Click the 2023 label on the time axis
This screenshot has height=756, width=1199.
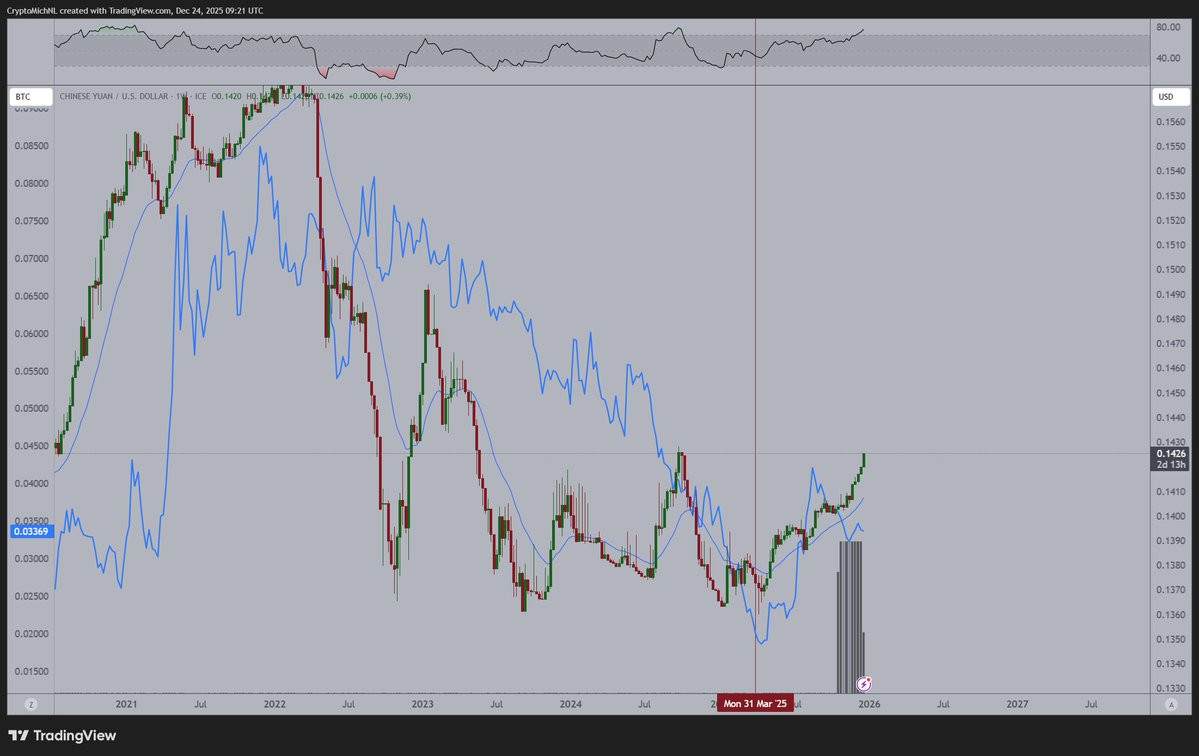click(422, 704)
